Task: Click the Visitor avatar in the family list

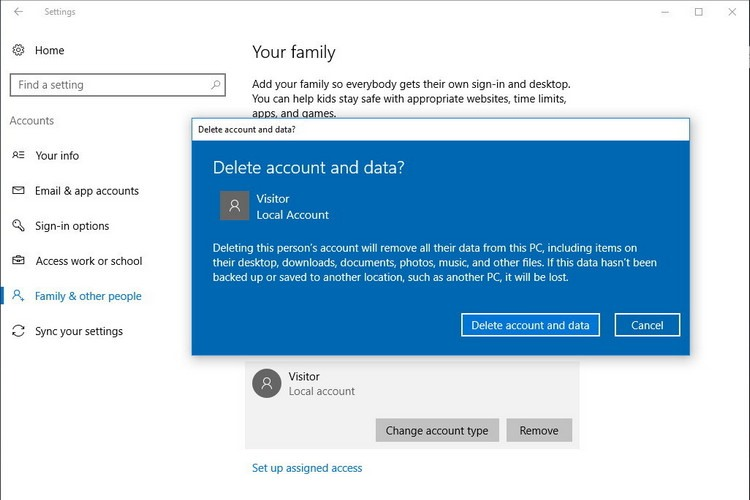Action: coord(267,383)
